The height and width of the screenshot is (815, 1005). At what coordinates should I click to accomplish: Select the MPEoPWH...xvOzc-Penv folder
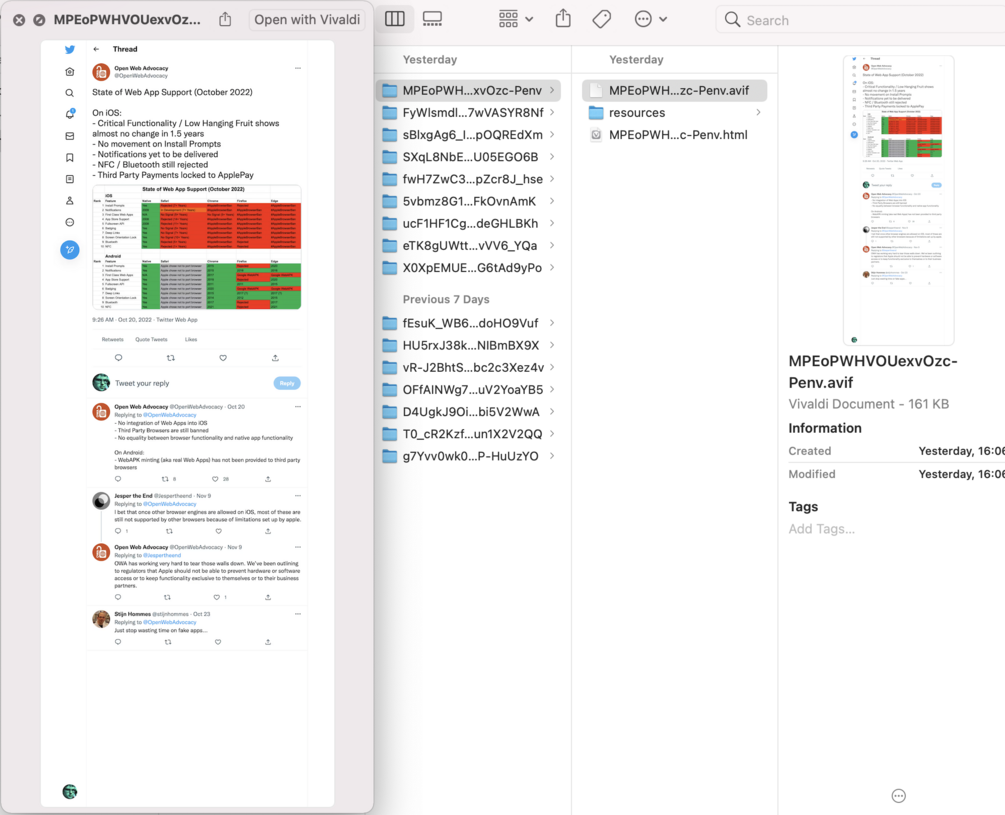point(469,90)
